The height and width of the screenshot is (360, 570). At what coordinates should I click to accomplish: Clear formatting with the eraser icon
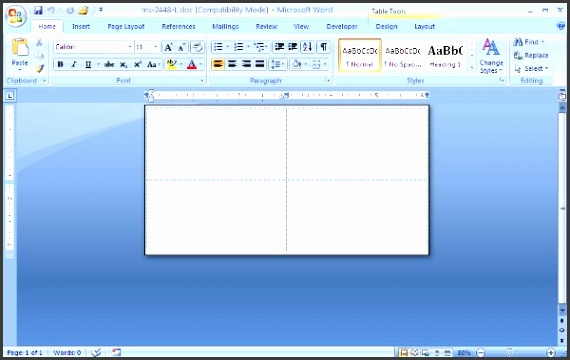197,47
